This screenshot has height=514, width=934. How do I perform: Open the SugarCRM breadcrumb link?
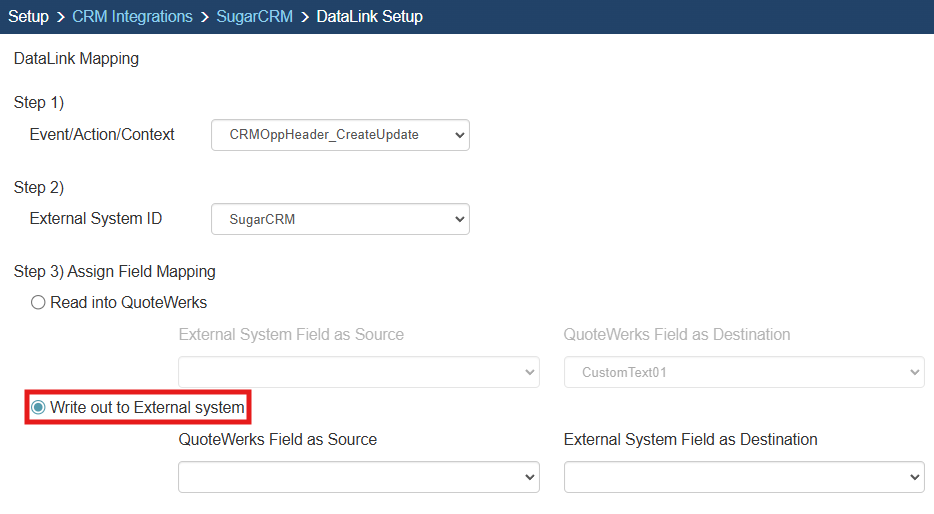pyautogui.click(x=254, y=17)
